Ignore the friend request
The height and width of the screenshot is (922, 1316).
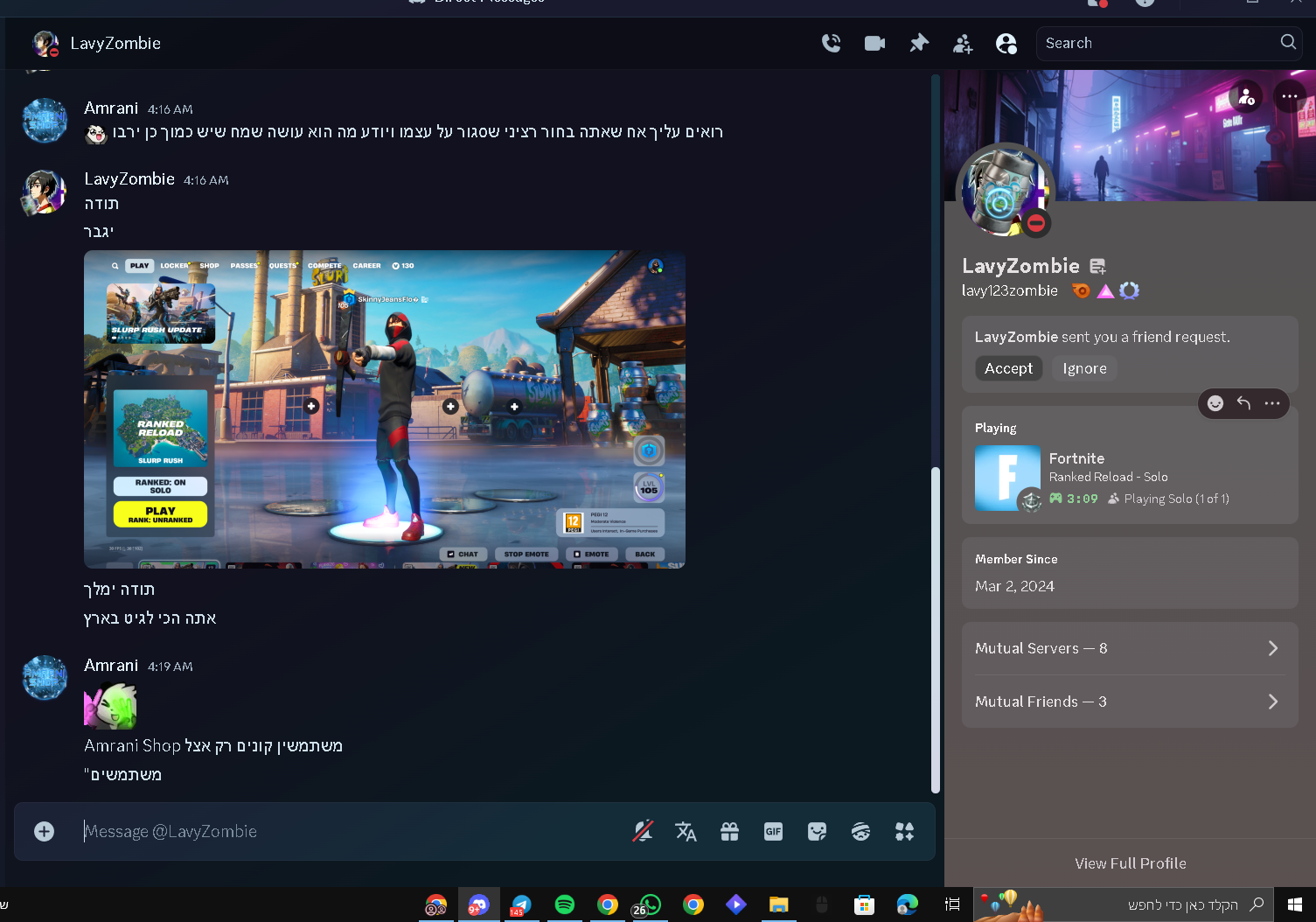[x=1084, y=368]
